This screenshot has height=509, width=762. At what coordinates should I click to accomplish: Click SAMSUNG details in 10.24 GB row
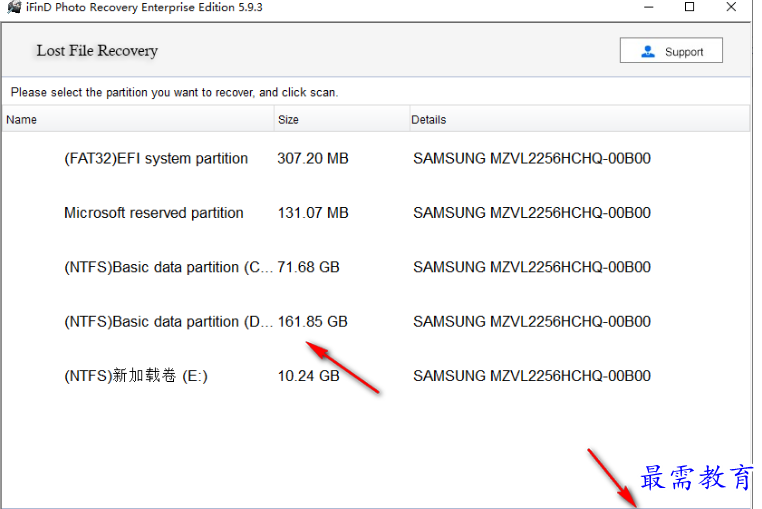pyautogui.click(x=532, y=376)
